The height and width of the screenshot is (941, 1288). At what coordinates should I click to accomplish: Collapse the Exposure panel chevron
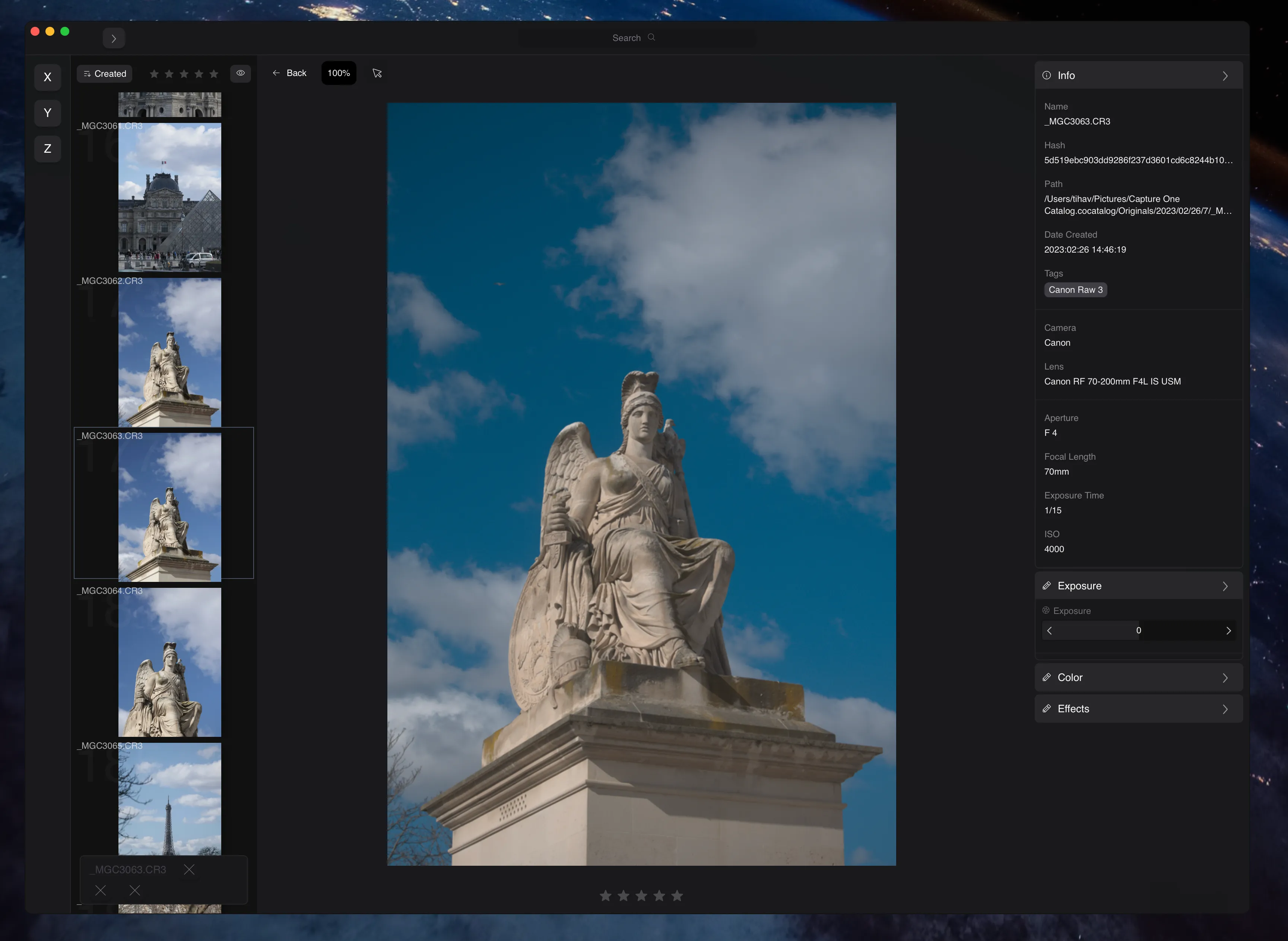point(1225,586)
